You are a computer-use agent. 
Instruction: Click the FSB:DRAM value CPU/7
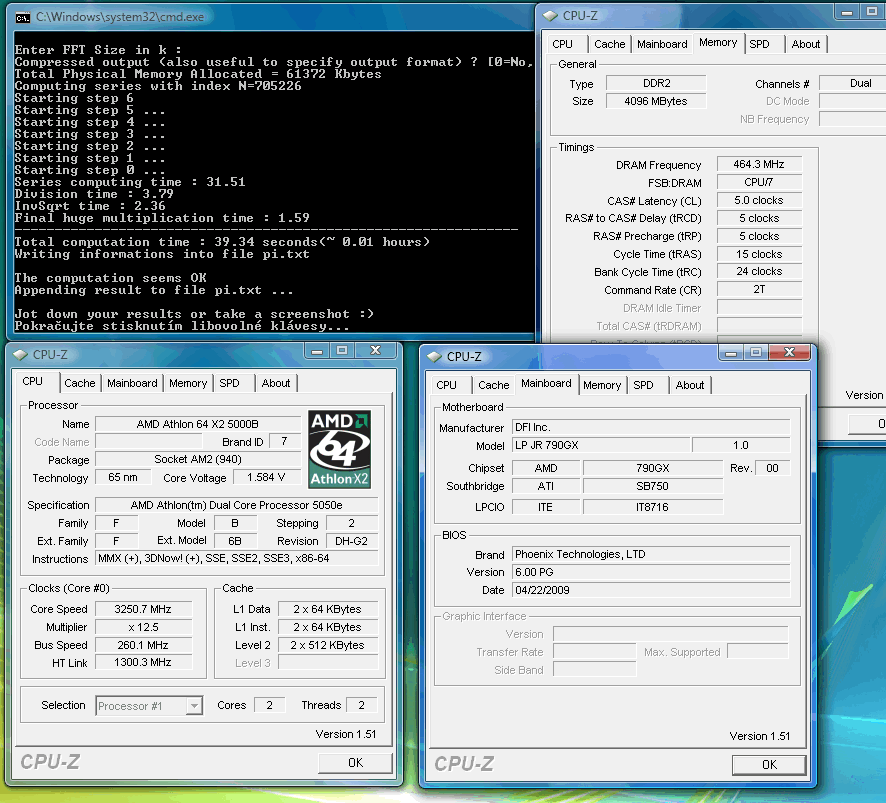click(x=759, y=183)
